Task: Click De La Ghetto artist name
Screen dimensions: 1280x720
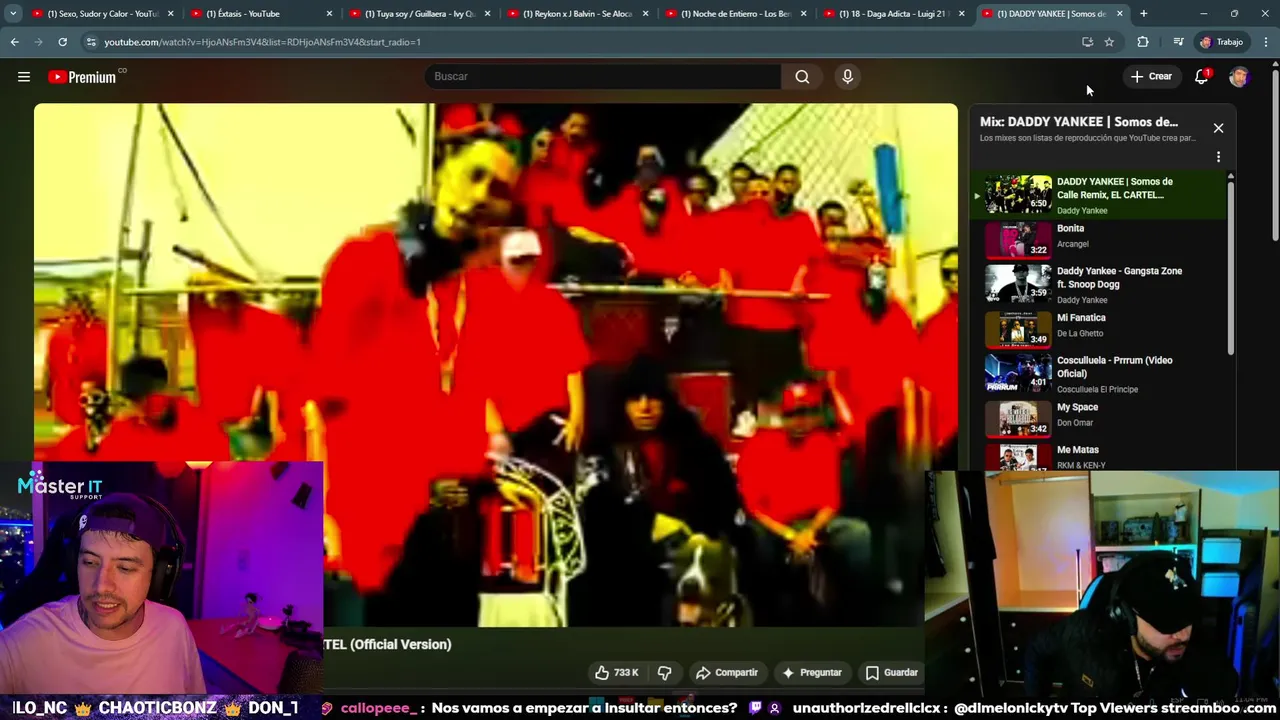Action: tap(1080, 334)
